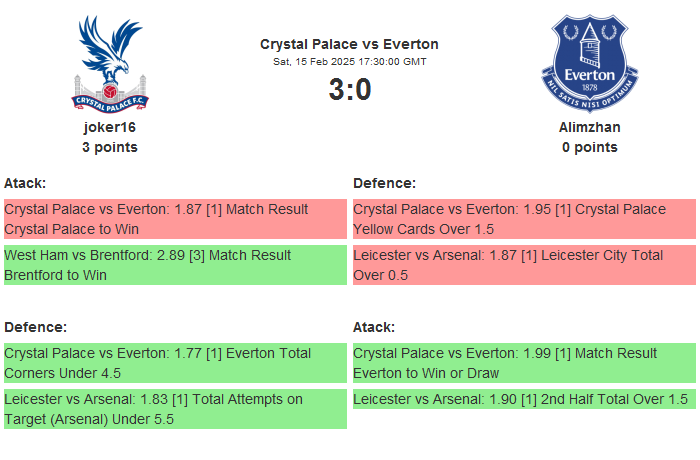
Task: Click the Crystal Palace vs Everton title
Action: point(349,44)
